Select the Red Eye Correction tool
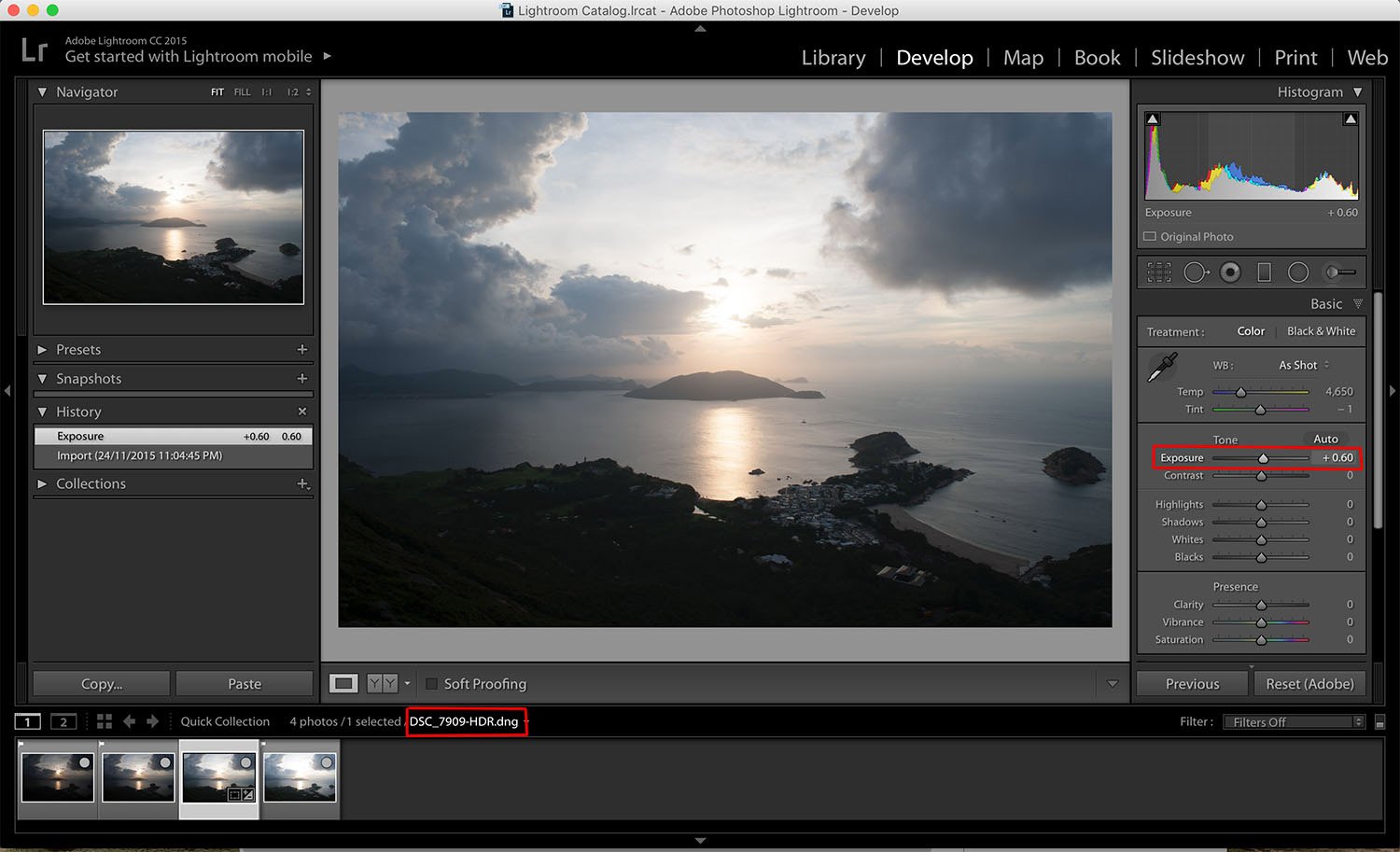The height and width of the screenshot is (852, 1400). pyautogui.click(x=1230, y=272)
